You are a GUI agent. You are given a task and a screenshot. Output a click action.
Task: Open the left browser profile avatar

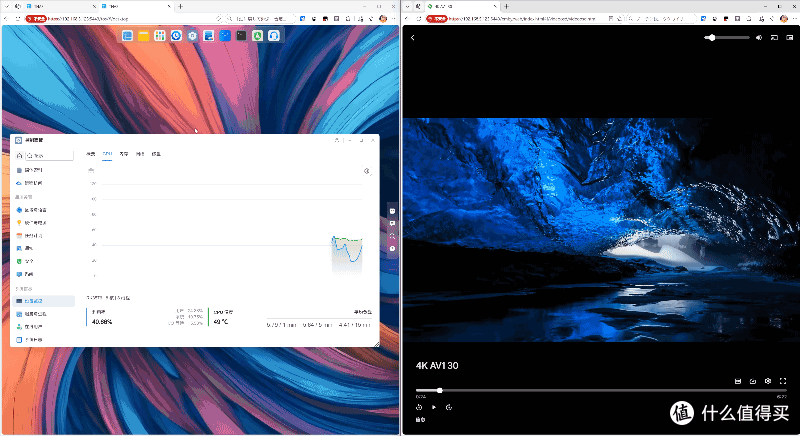point(383,18)
